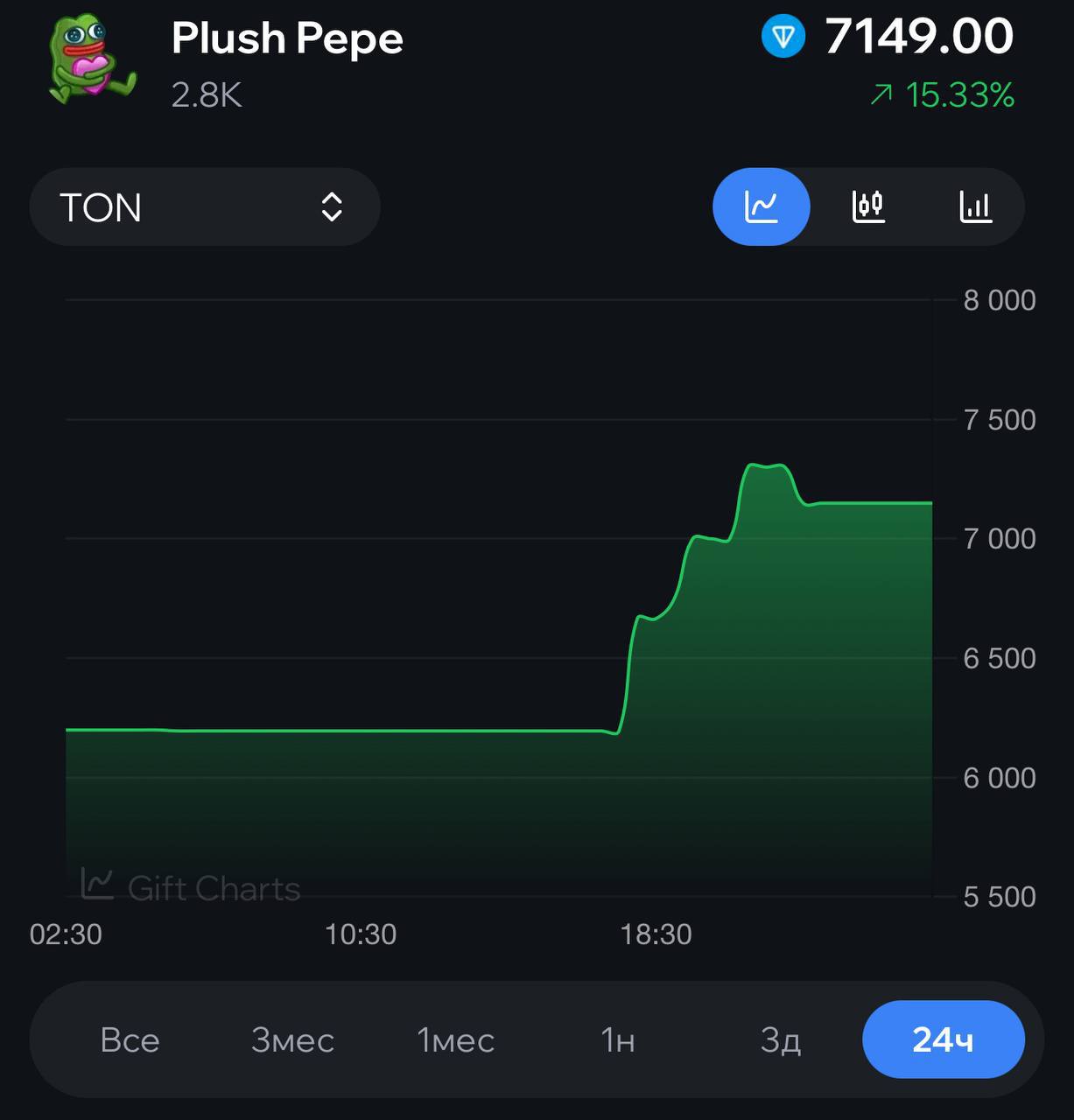This screenshot has width=1074, height=1120.
Task: Click the blue TON coin icon
Action: coord(783,37)
